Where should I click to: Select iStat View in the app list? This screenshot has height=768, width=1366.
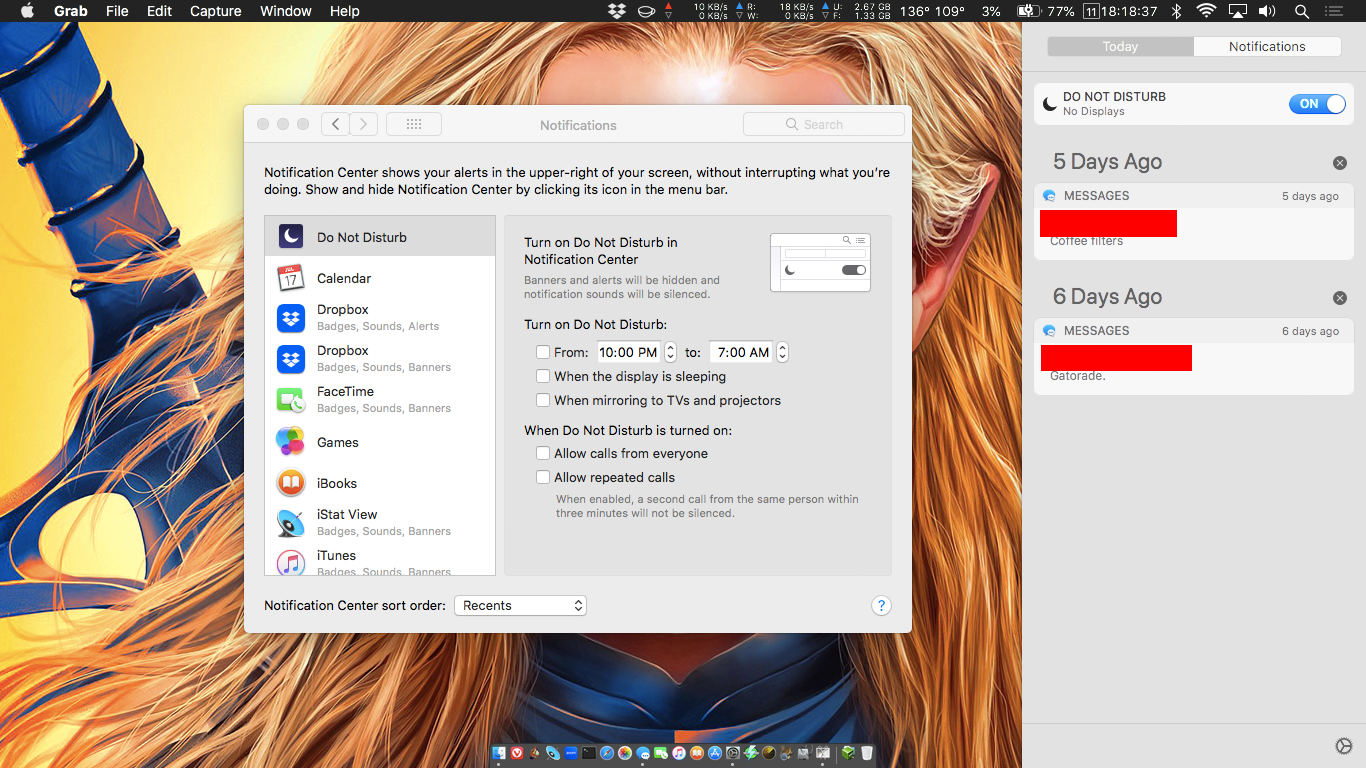click(x=380, y=523)
